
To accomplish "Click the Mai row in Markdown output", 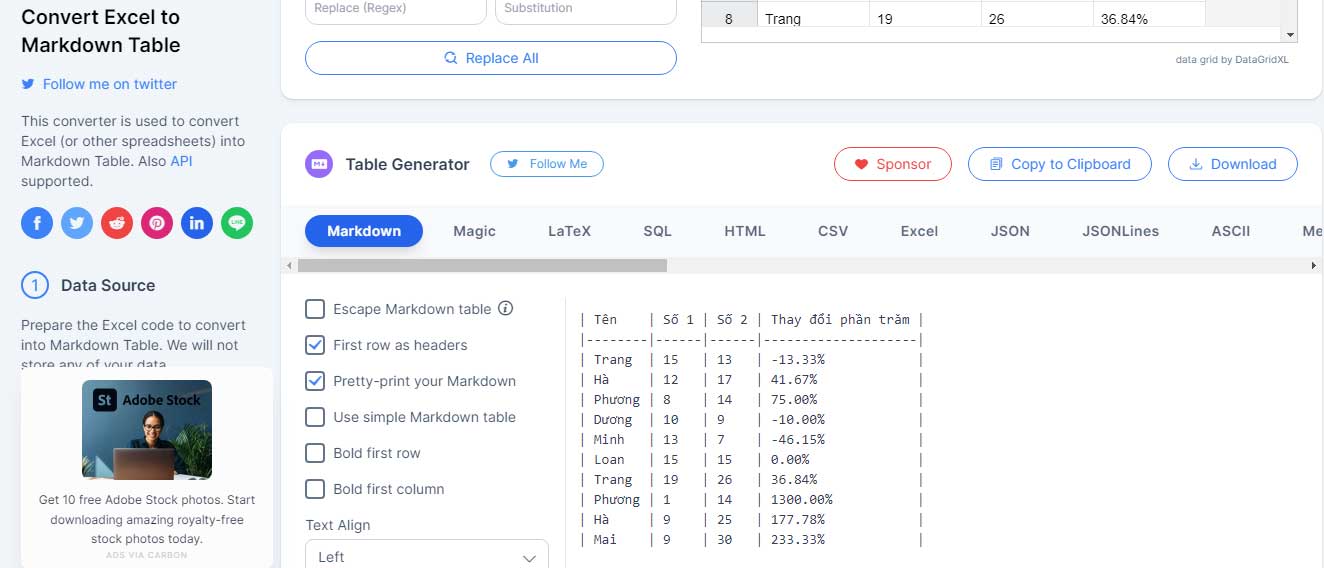I will click(750, 539).
